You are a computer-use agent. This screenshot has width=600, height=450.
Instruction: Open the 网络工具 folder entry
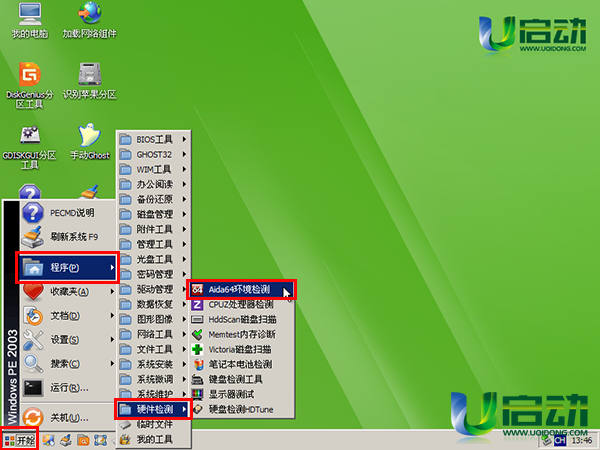click(153, 334)
